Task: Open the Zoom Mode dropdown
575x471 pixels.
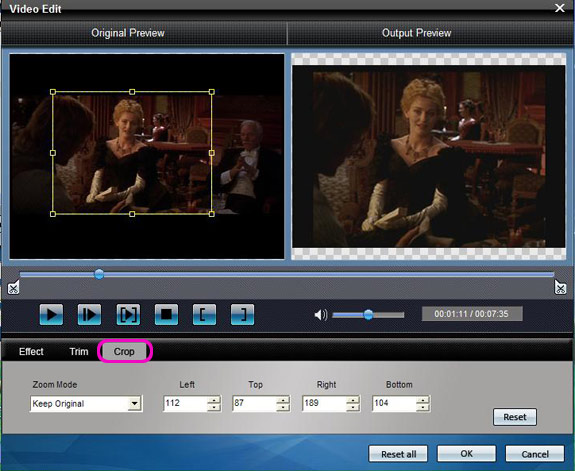Action: coord(135,404)
